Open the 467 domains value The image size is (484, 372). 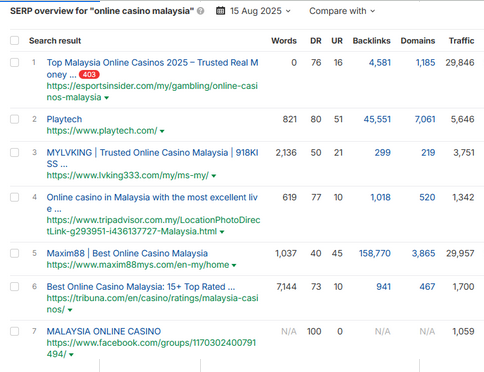pos(427,287)
